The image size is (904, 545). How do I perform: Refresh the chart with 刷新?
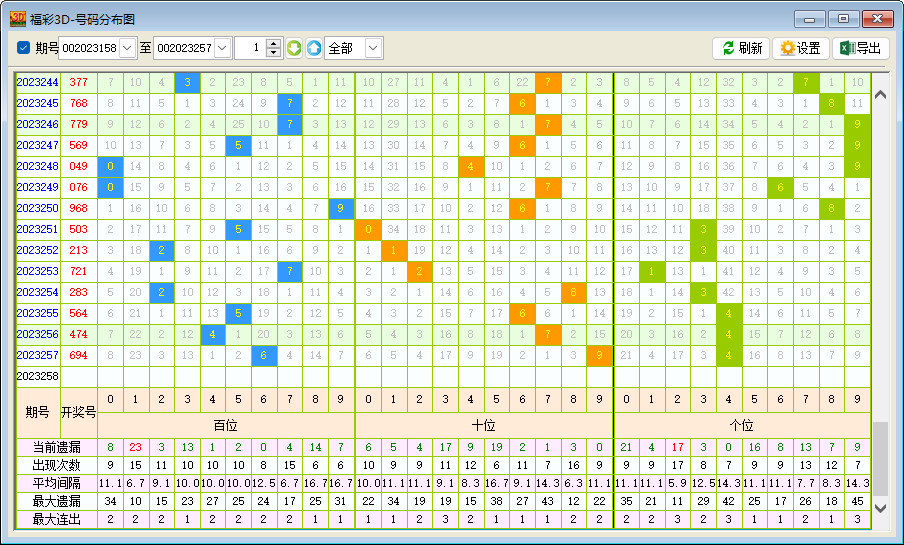740,48
